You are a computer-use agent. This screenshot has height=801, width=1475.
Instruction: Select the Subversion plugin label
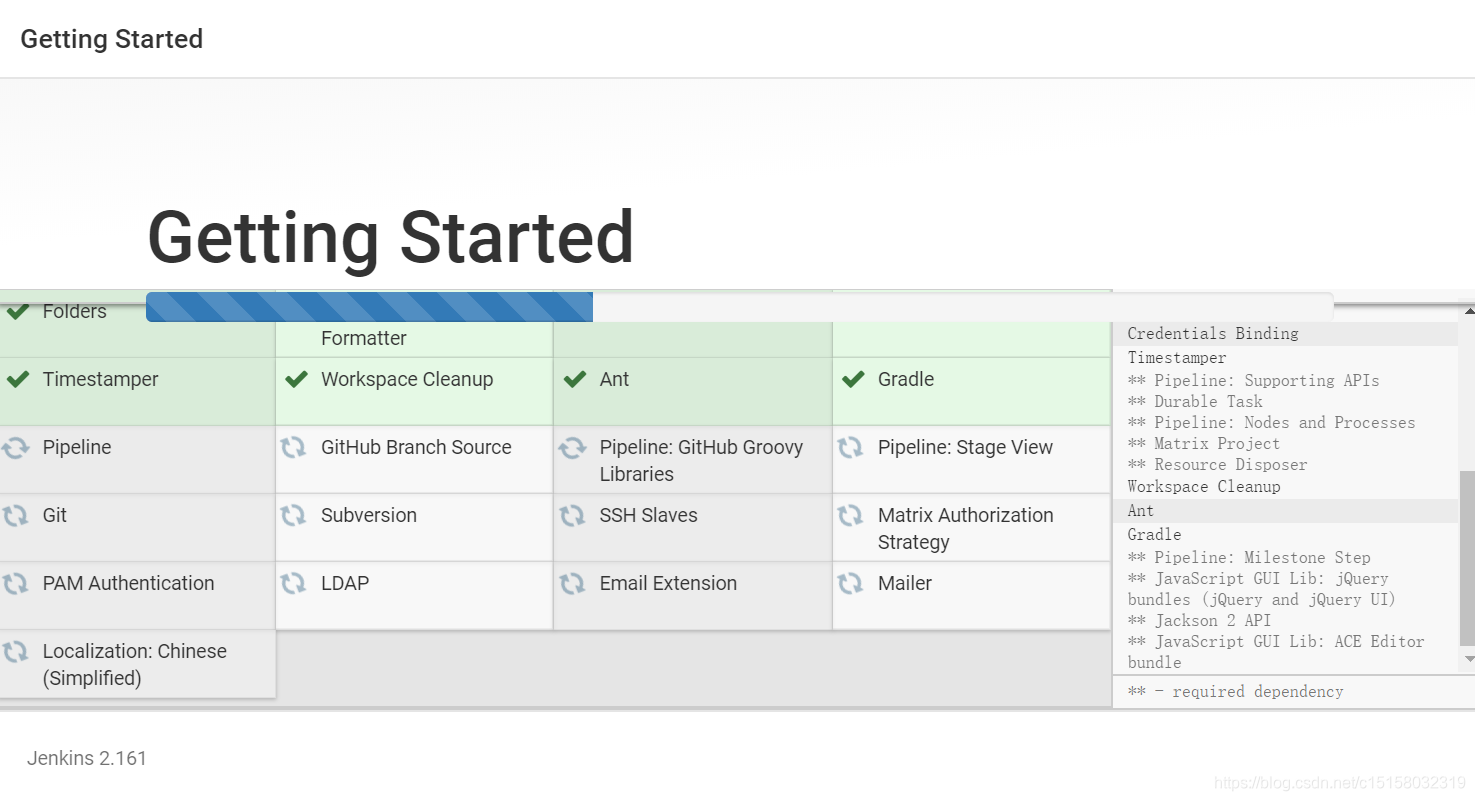tap(369, 516)
